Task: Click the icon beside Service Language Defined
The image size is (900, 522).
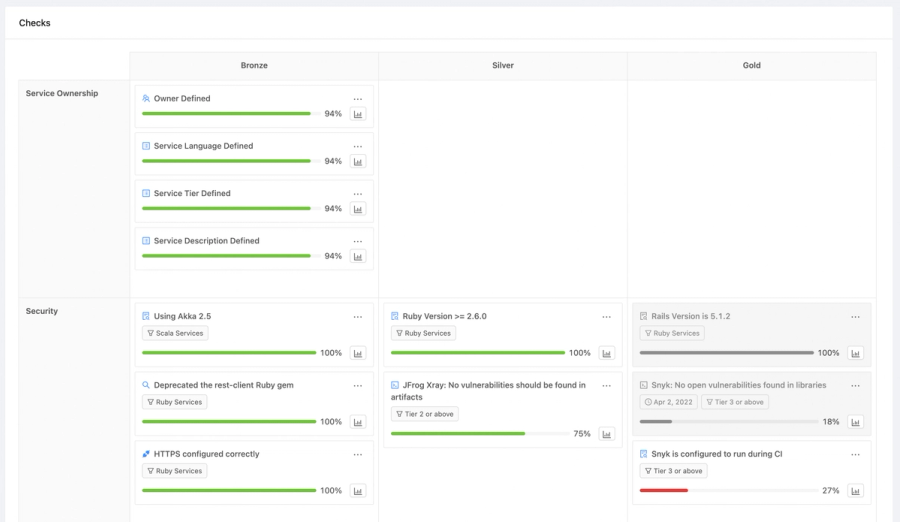Action: [146, 146]
